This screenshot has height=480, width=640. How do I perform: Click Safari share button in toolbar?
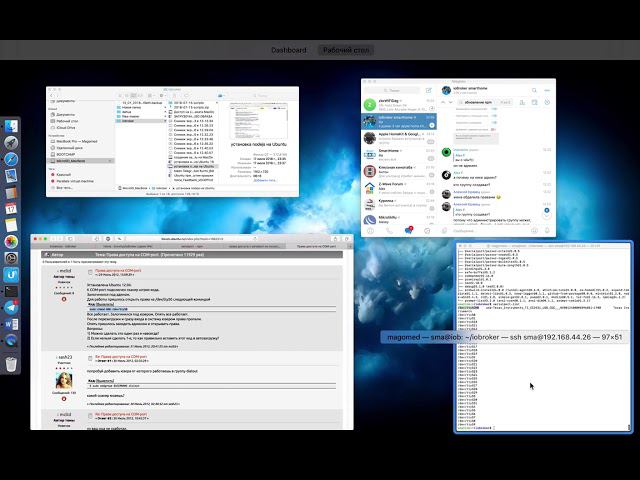[x=335, y=238]
